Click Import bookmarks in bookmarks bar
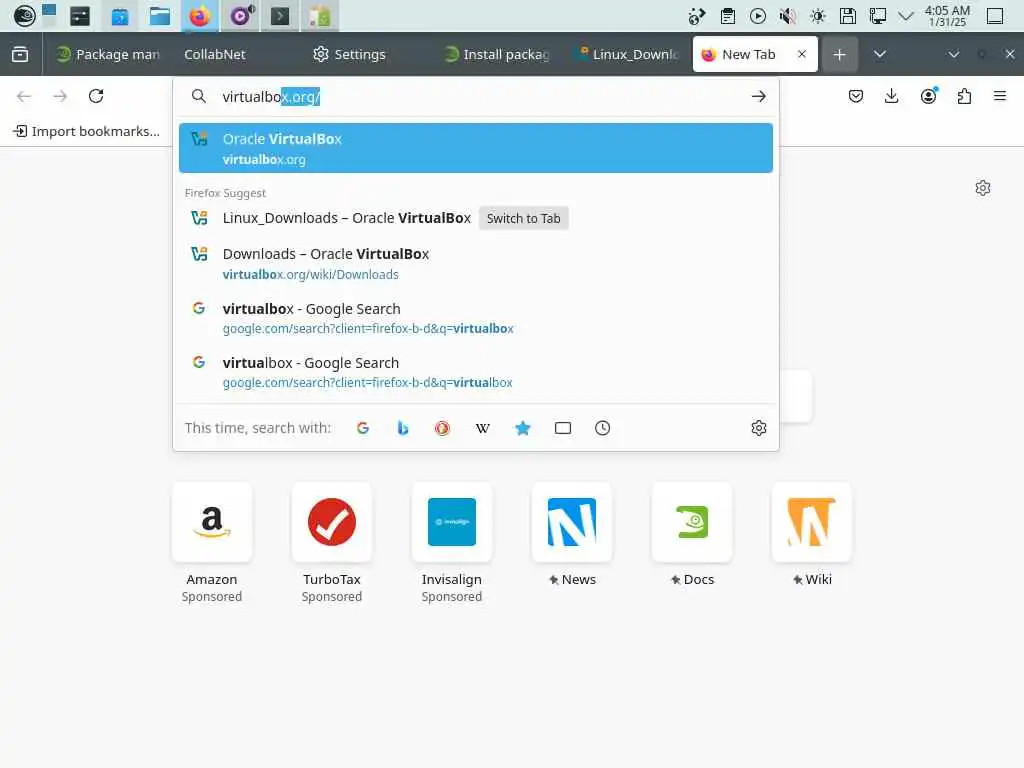The image size is (1024, 768). tap(86, 131)
